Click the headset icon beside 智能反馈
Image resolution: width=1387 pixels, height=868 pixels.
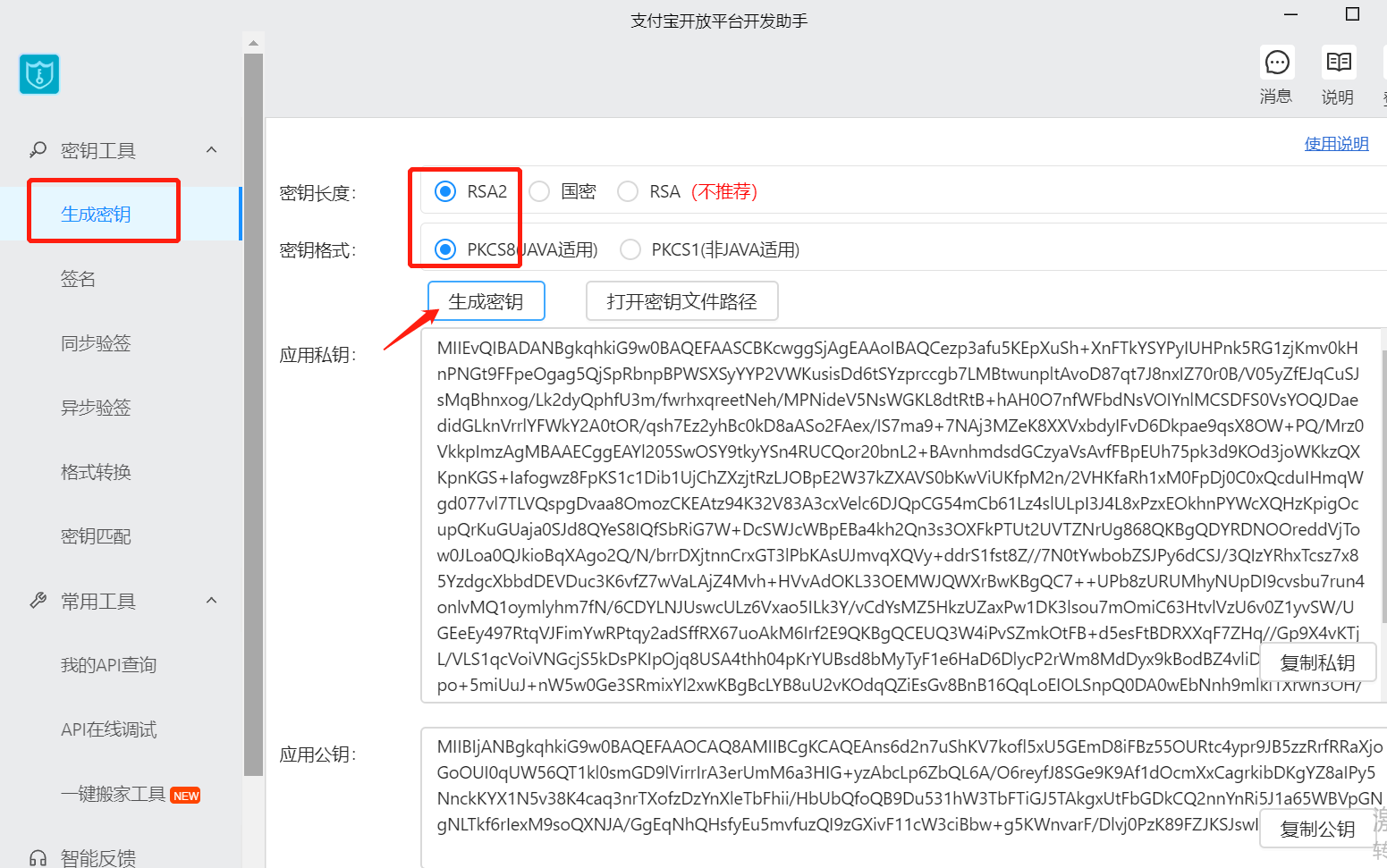tap(37, 855)
